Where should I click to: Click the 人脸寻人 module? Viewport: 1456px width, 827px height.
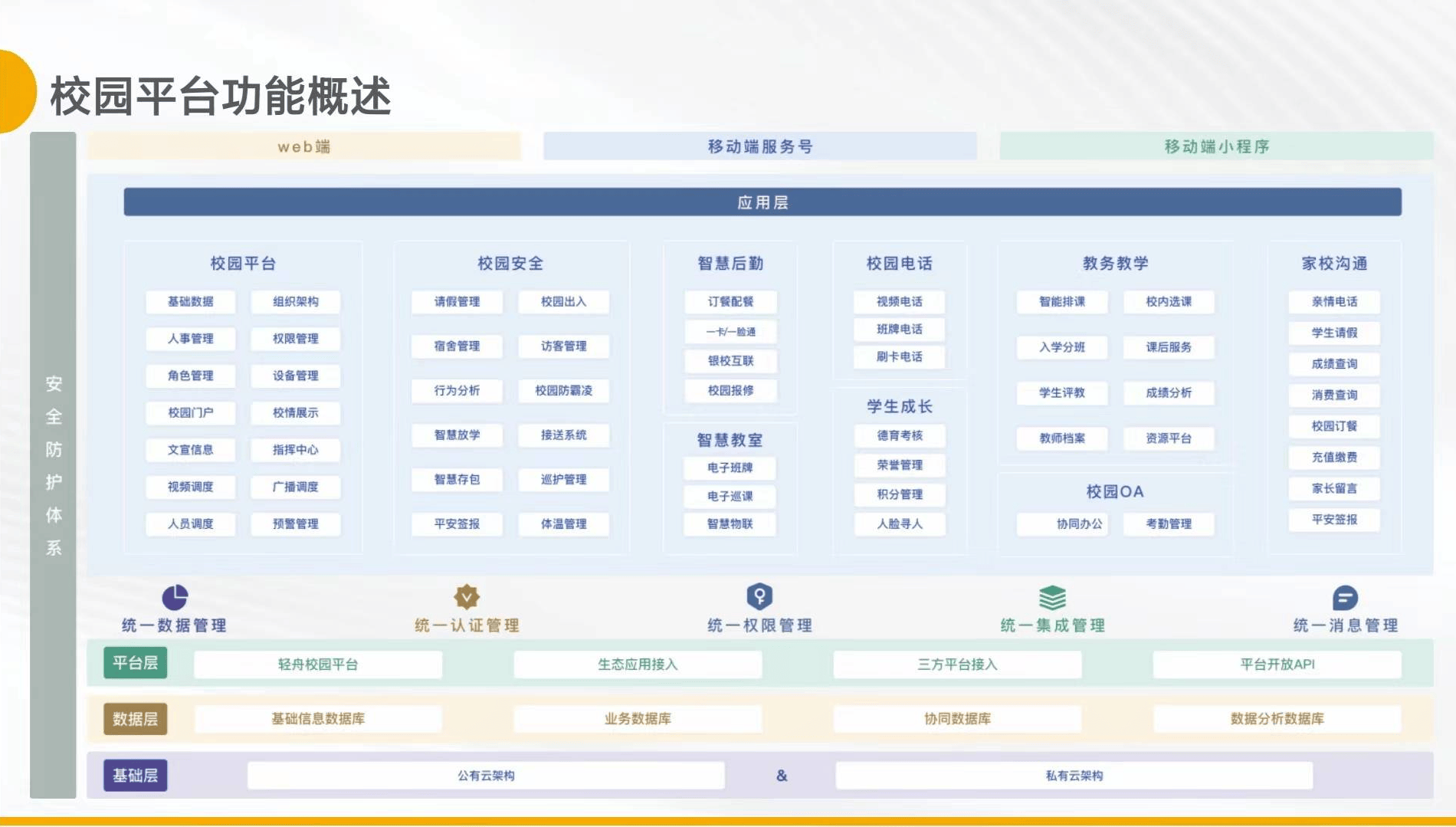[x=900, y=524]
